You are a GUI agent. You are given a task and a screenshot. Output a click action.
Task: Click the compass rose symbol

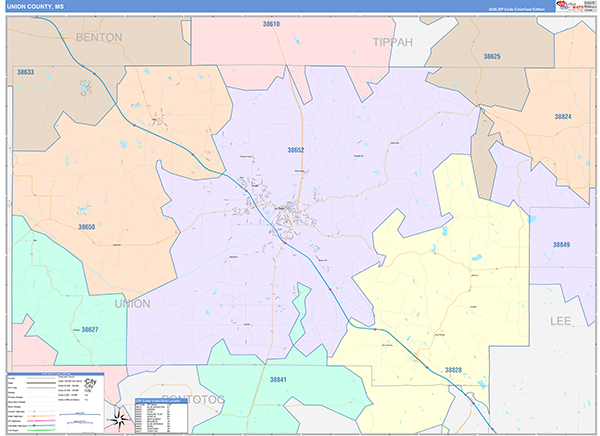tap(119, 420)
